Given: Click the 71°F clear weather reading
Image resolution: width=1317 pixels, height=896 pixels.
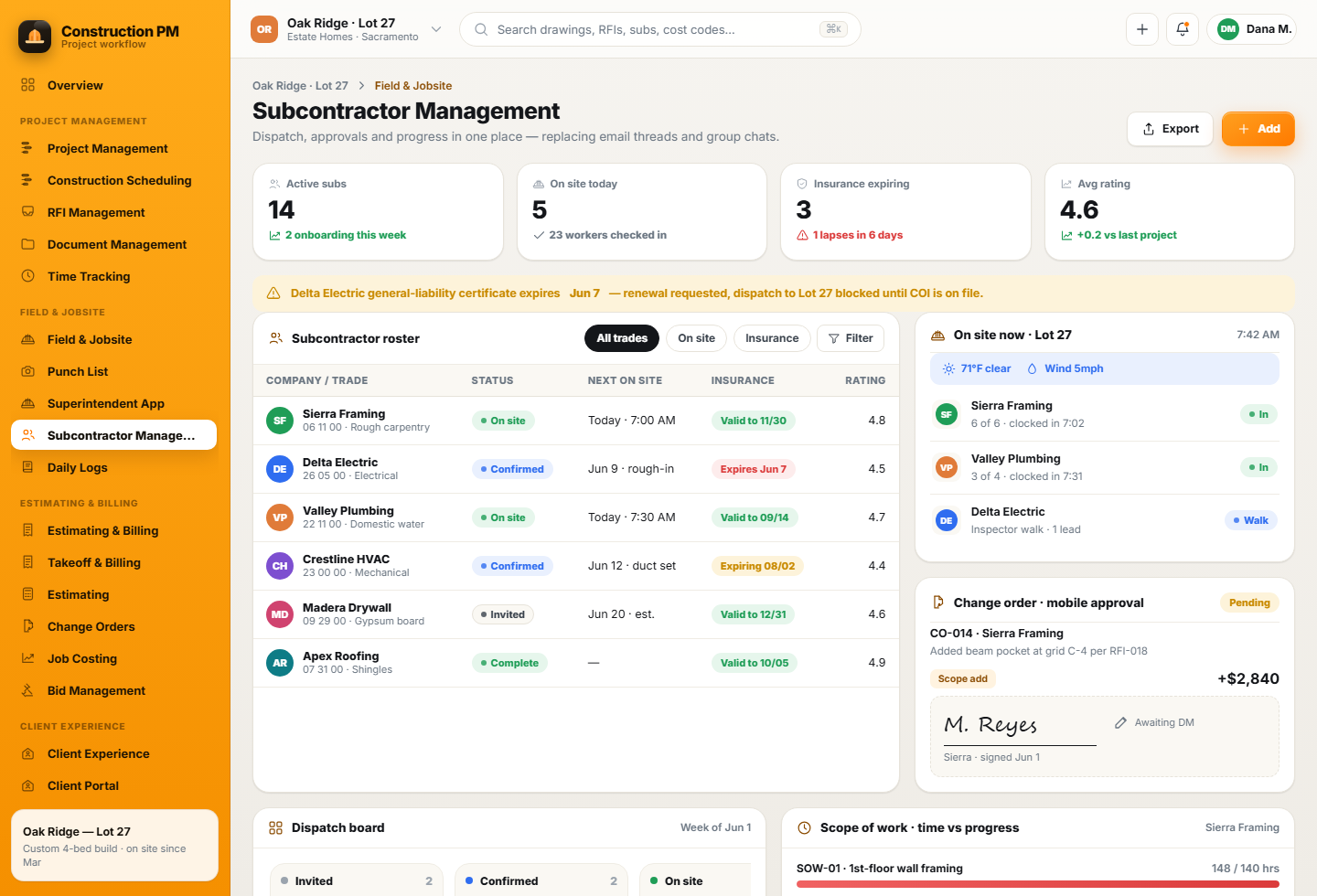Looking at the screenshot, I should 977,368.
